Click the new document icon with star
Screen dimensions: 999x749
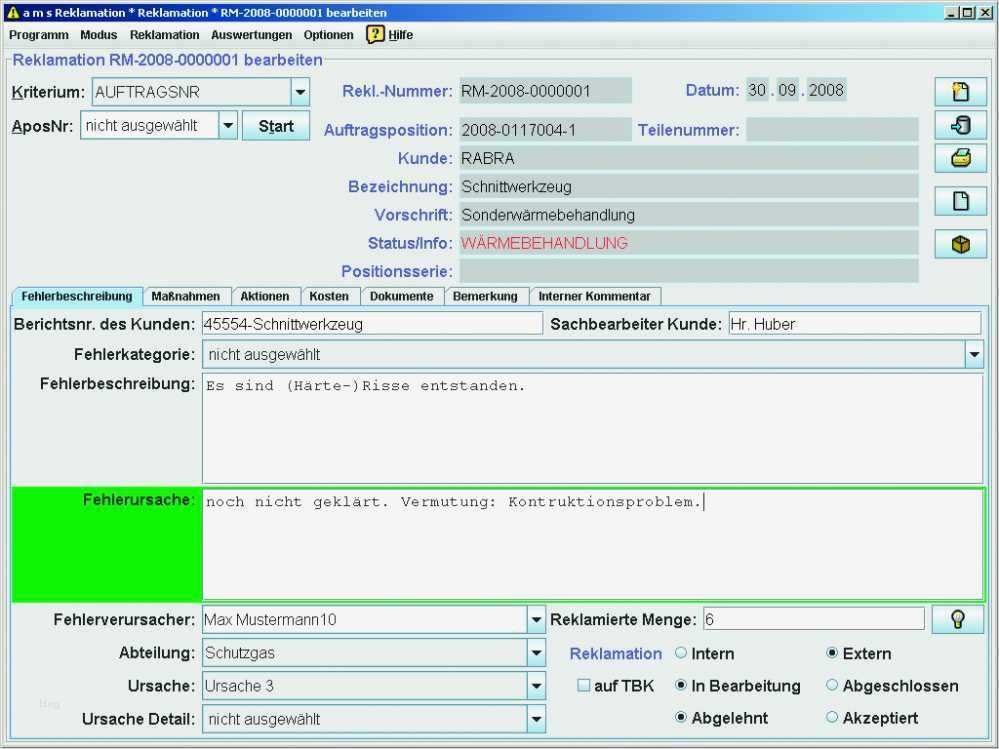960,92
